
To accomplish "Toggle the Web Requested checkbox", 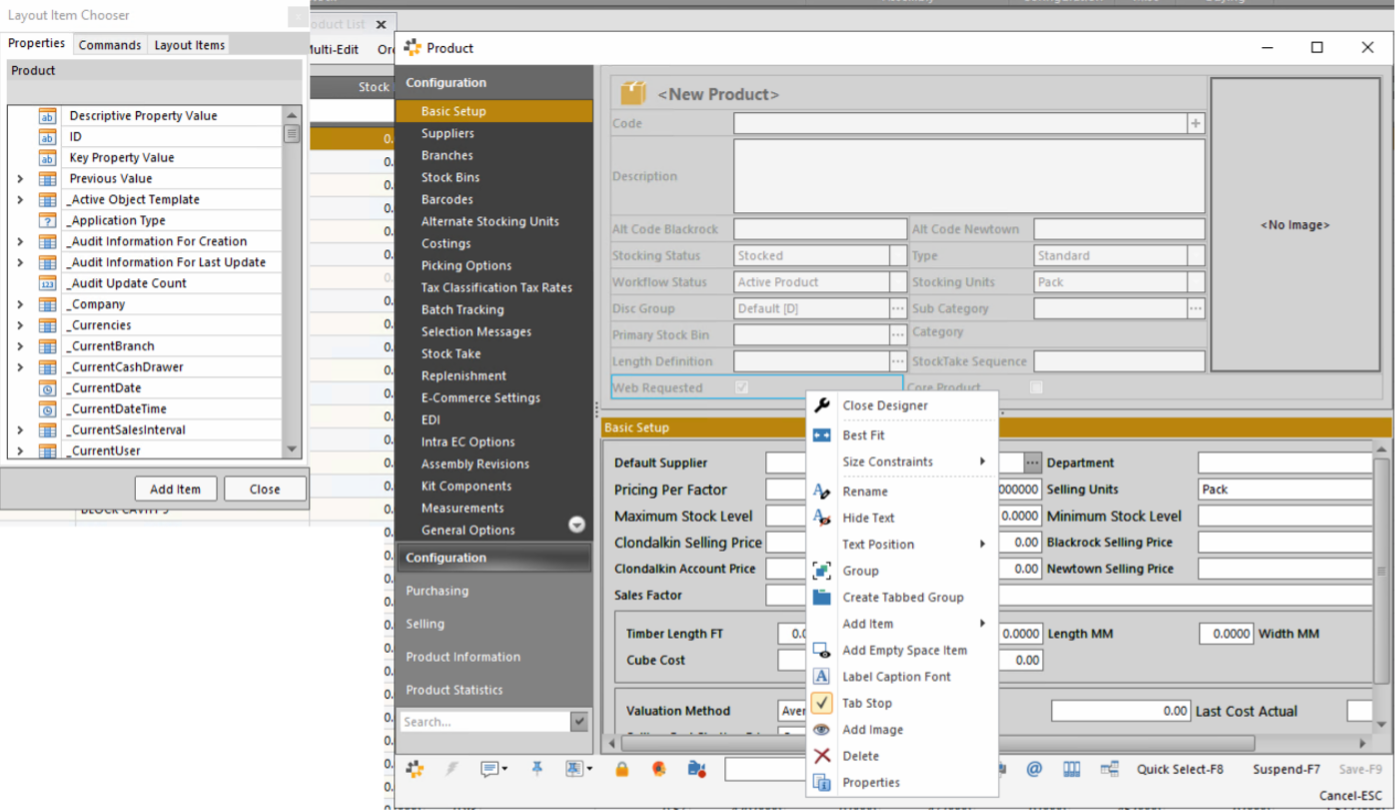I will click(x=741, y=388).
